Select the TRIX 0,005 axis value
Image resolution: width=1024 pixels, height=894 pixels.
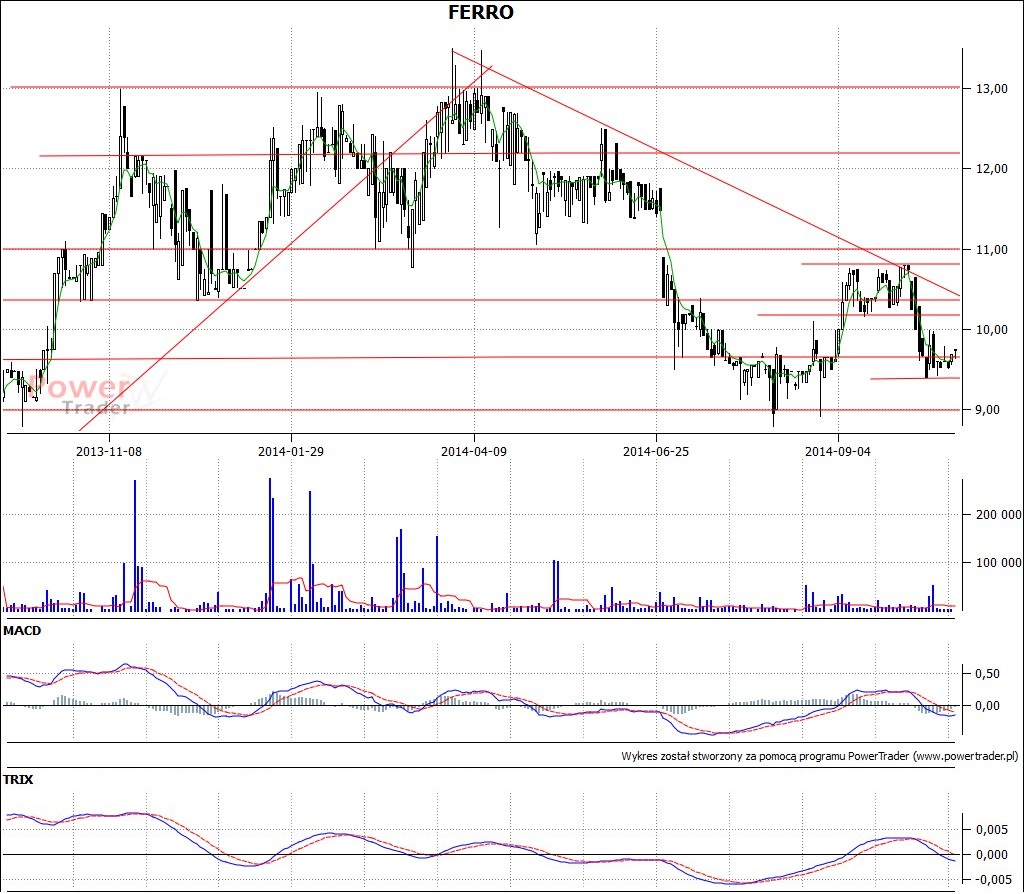tap(991, 830)
